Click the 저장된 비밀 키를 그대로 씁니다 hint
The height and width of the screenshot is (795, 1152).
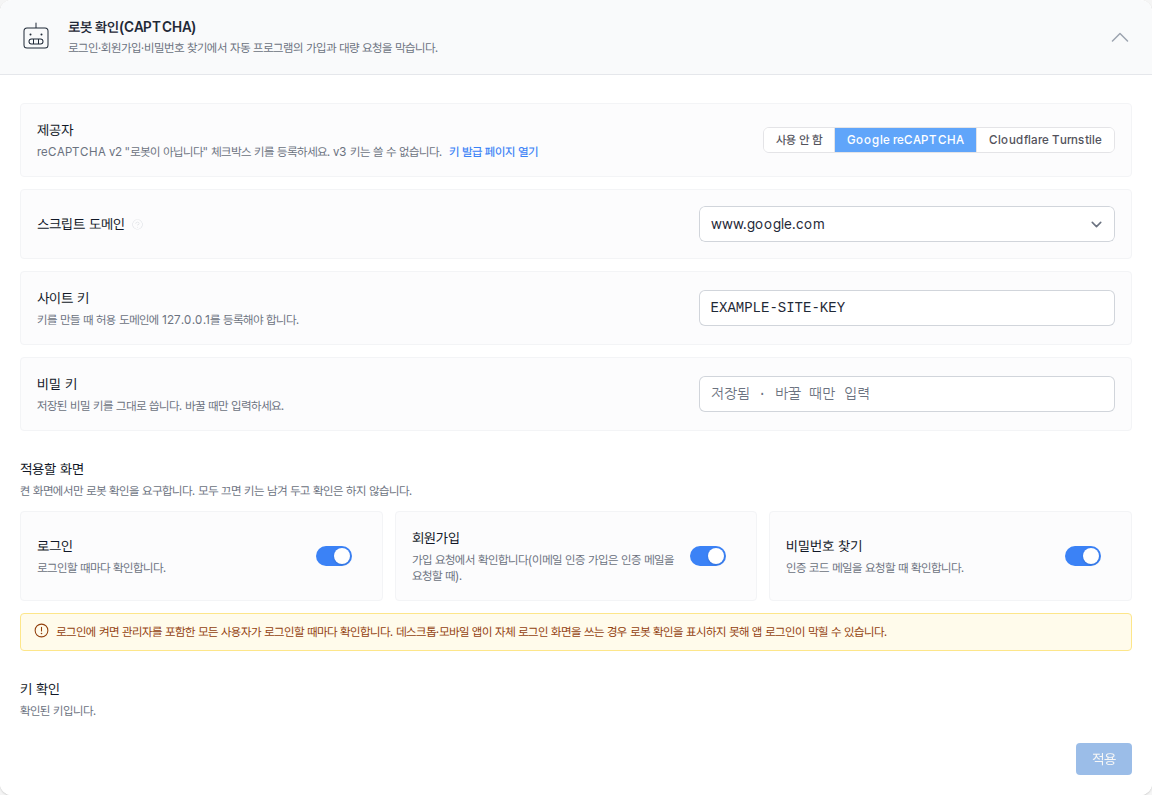[x=160, y=406]
